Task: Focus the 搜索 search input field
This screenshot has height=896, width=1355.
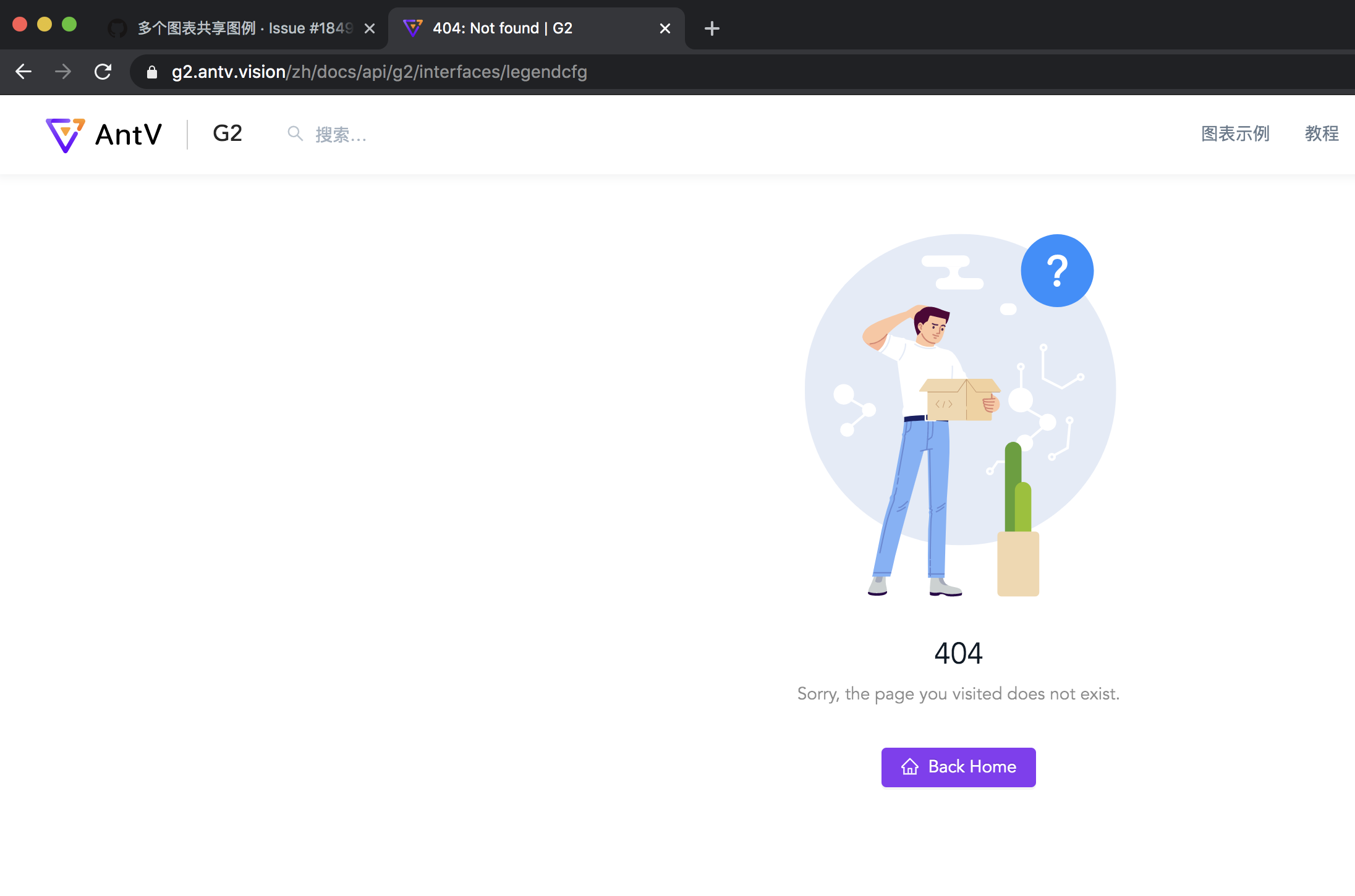Action: click(x=346, y=134)
